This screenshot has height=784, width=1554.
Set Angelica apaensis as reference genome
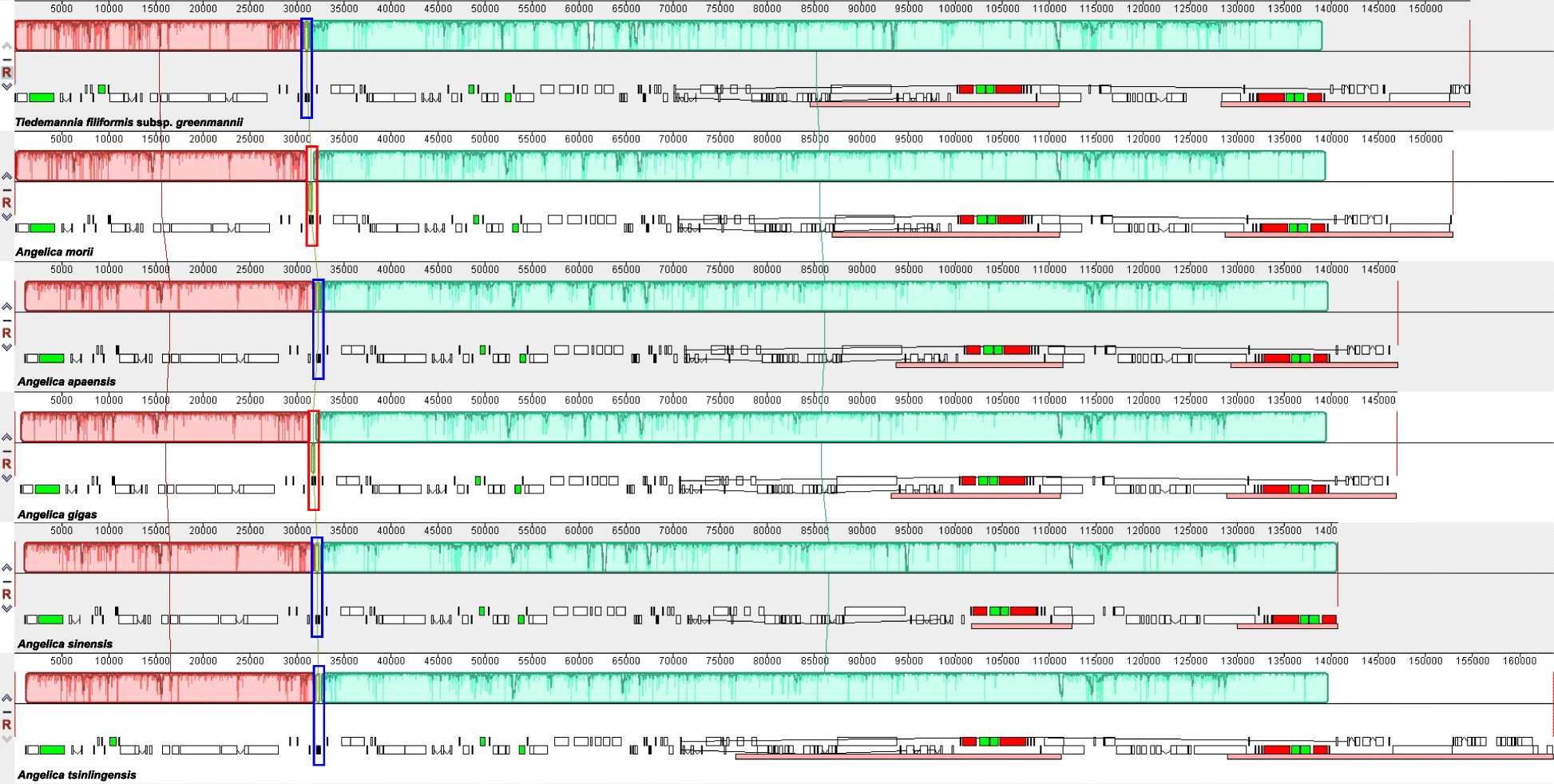click(x=6, y=333)
